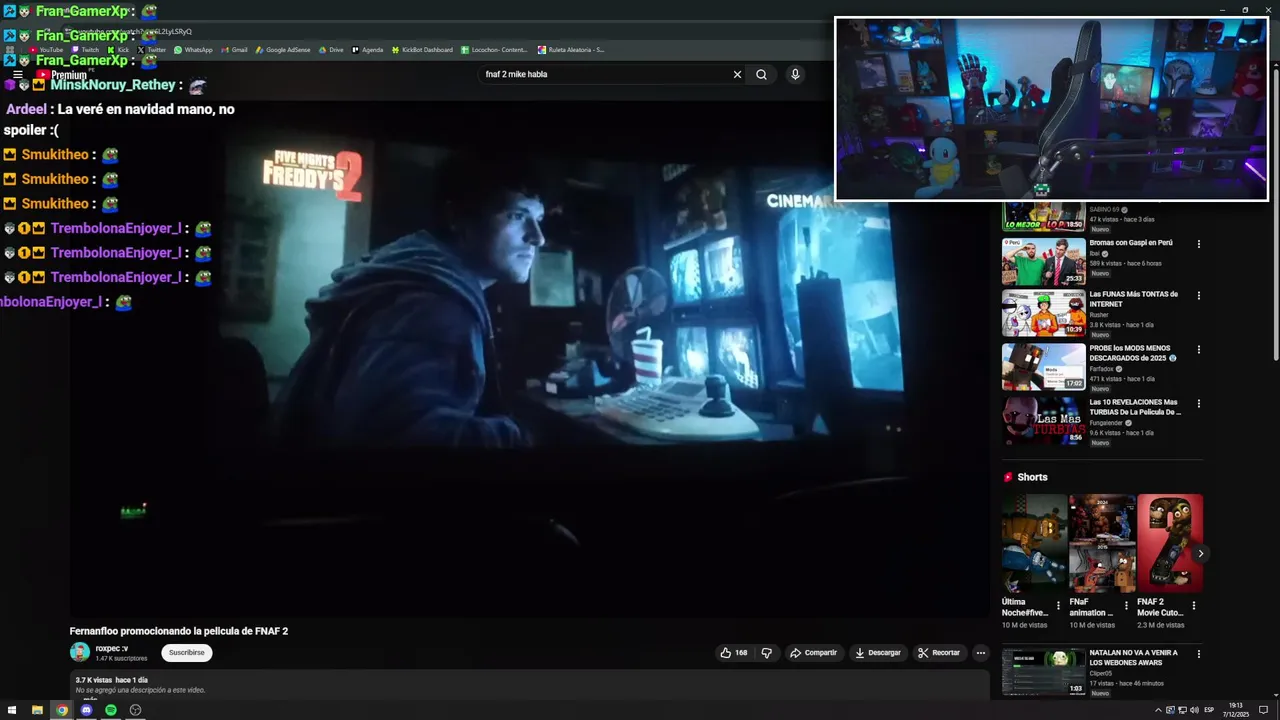Open options for PROBE los MODS MENOS video
1280x720 pixels.
(x=1198, y=350)
